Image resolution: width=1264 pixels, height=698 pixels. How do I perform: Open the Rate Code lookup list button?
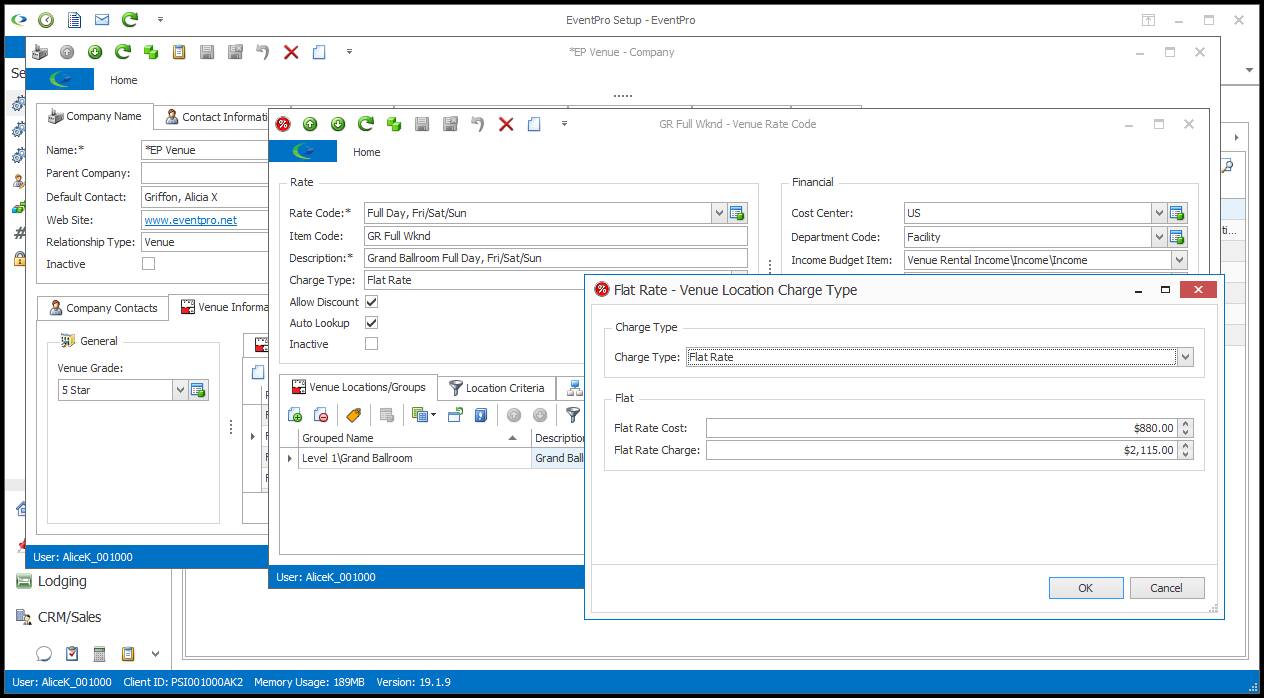click(x=738, y=213)
